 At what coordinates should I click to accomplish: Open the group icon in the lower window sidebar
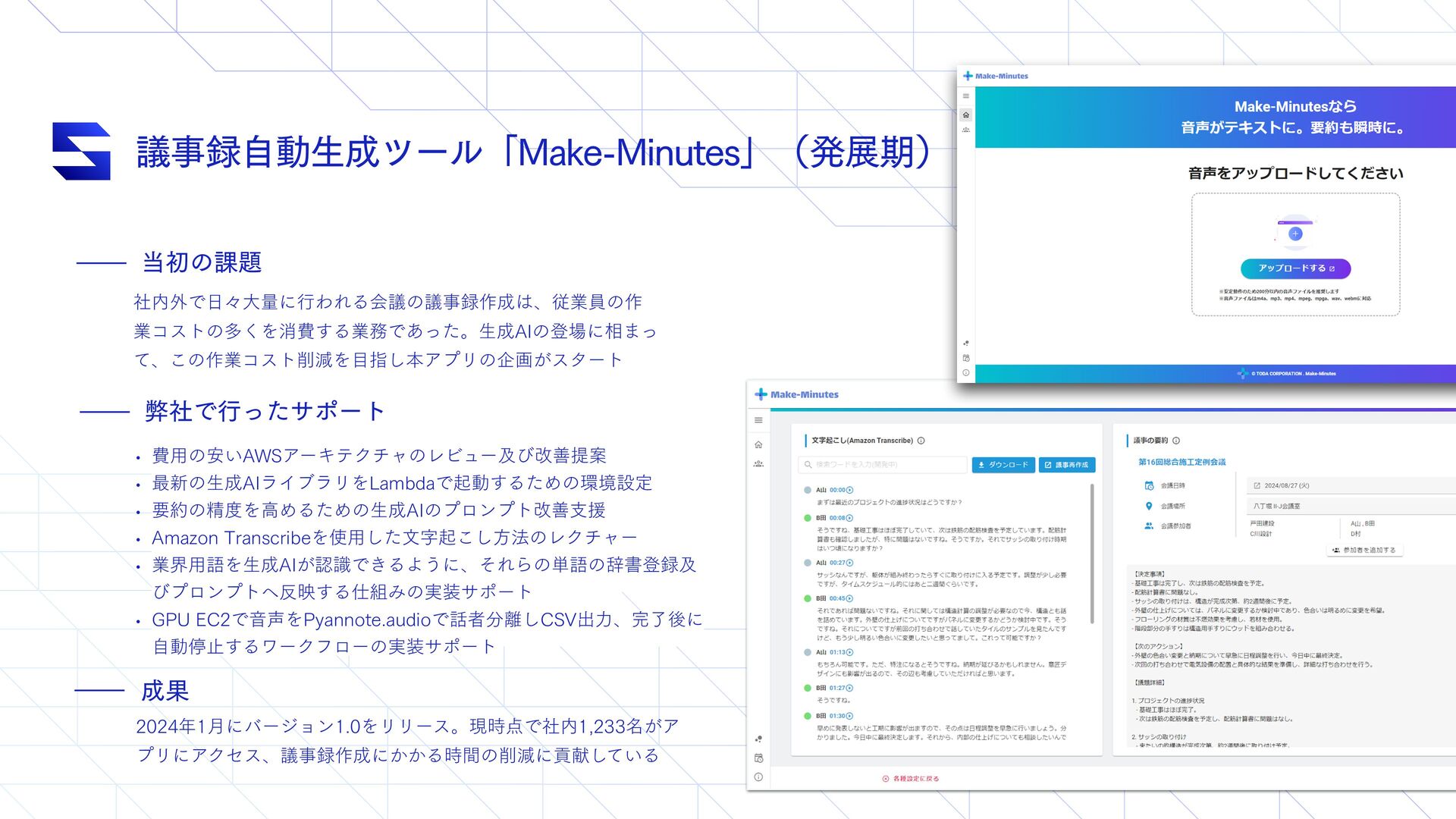coord(758,464)
